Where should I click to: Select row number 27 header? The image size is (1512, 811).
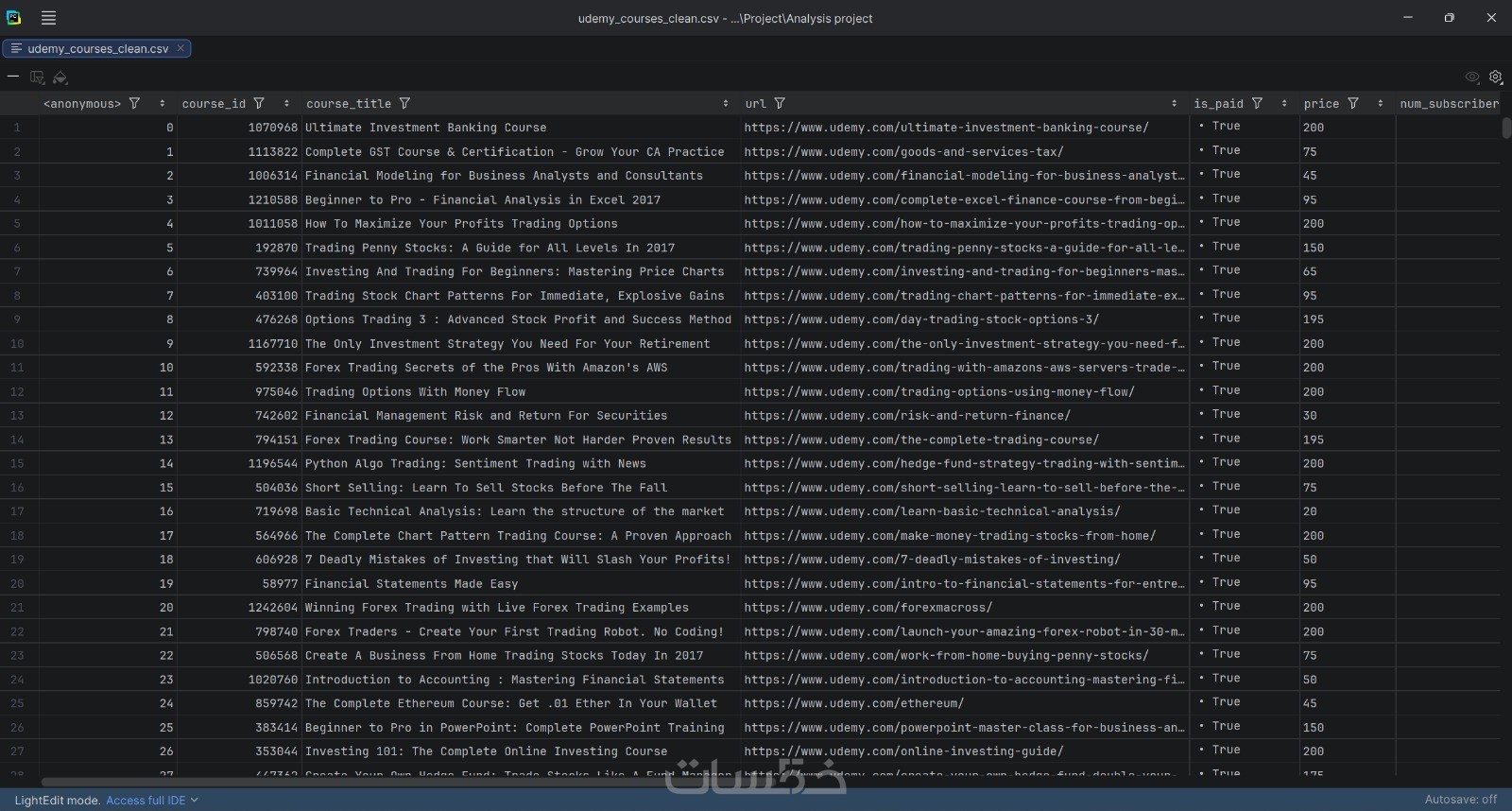17,751
